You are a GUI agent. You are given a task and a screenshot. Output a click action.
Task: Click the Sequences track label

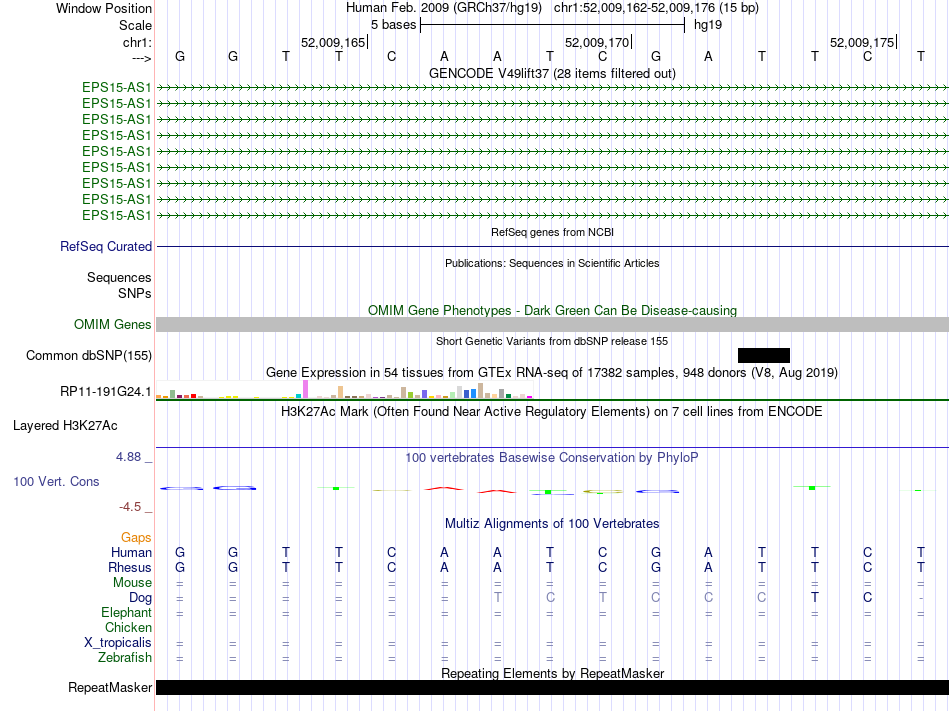[119, 277]
